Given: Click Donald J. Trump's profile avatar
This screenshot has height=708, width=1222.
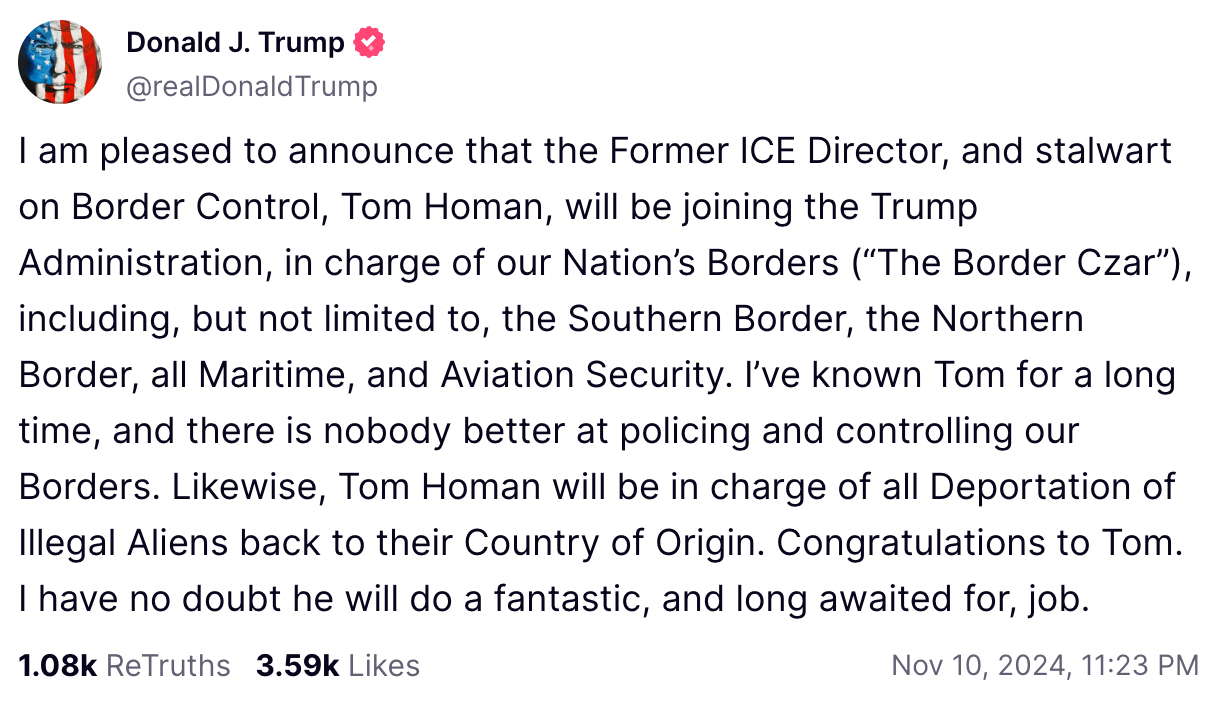Looking at the screenshot, I should [62, 62].
